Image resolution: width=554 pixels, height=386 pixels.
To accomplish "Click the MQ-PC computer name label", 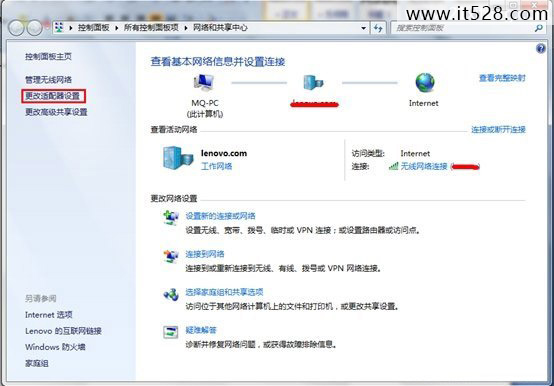I will pos(205,103).
